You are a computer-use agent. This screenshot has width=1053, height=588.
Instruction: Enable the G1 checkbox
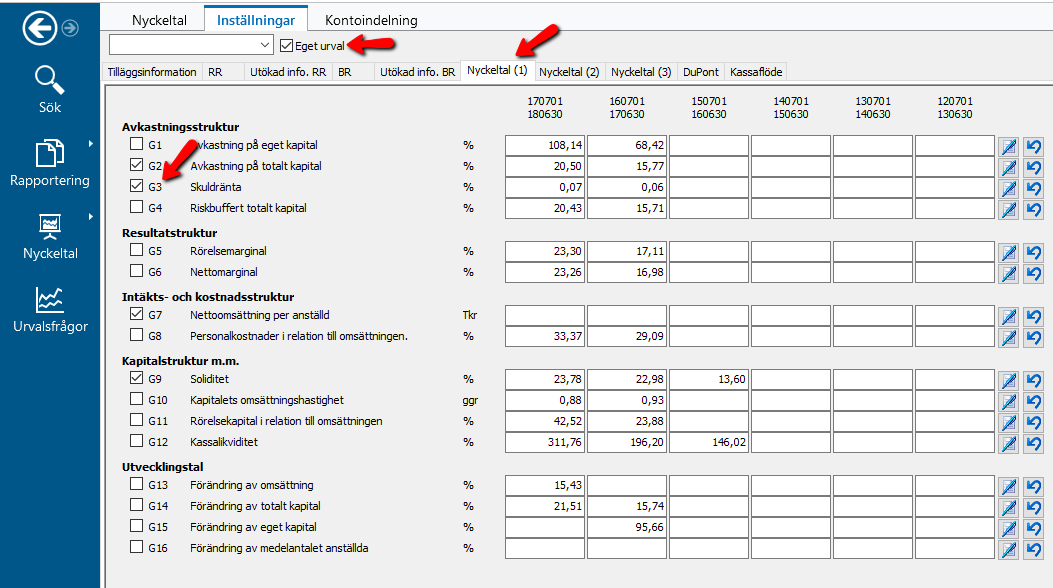coord(136,144)
